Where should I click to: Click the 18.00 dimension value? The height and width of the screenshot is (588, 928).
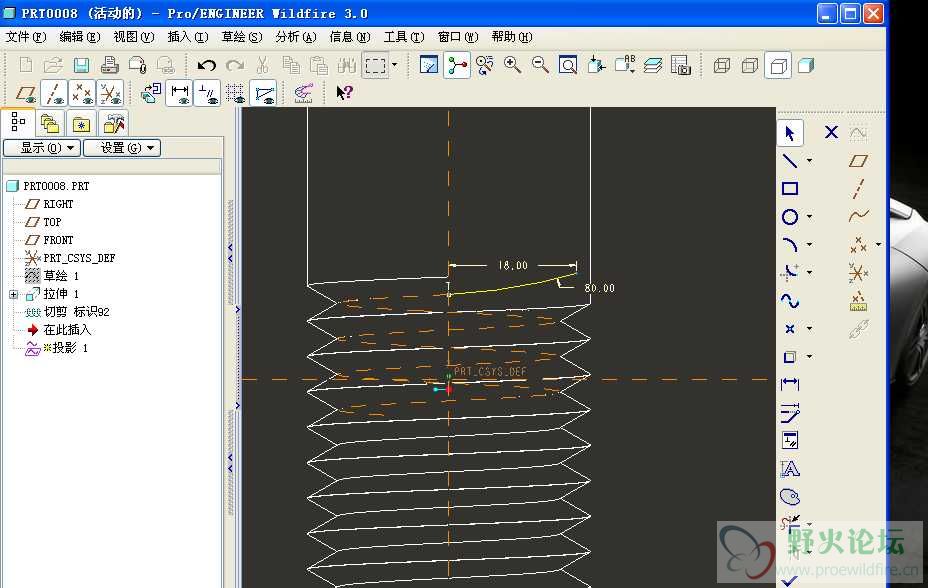point(513,266)
